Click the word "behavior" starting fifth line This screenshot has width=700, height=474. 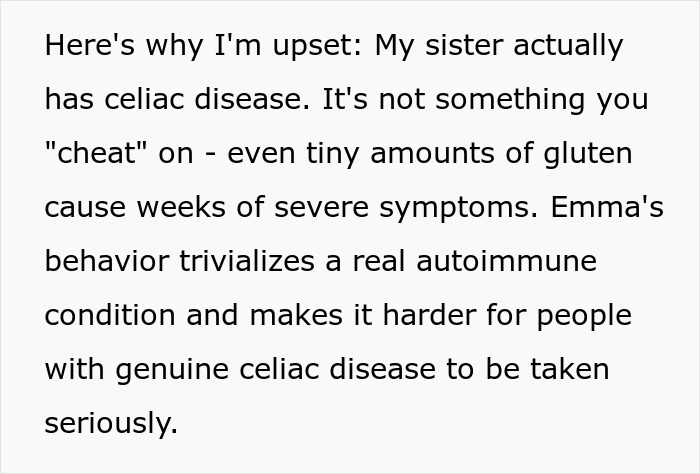click(107, 261)
